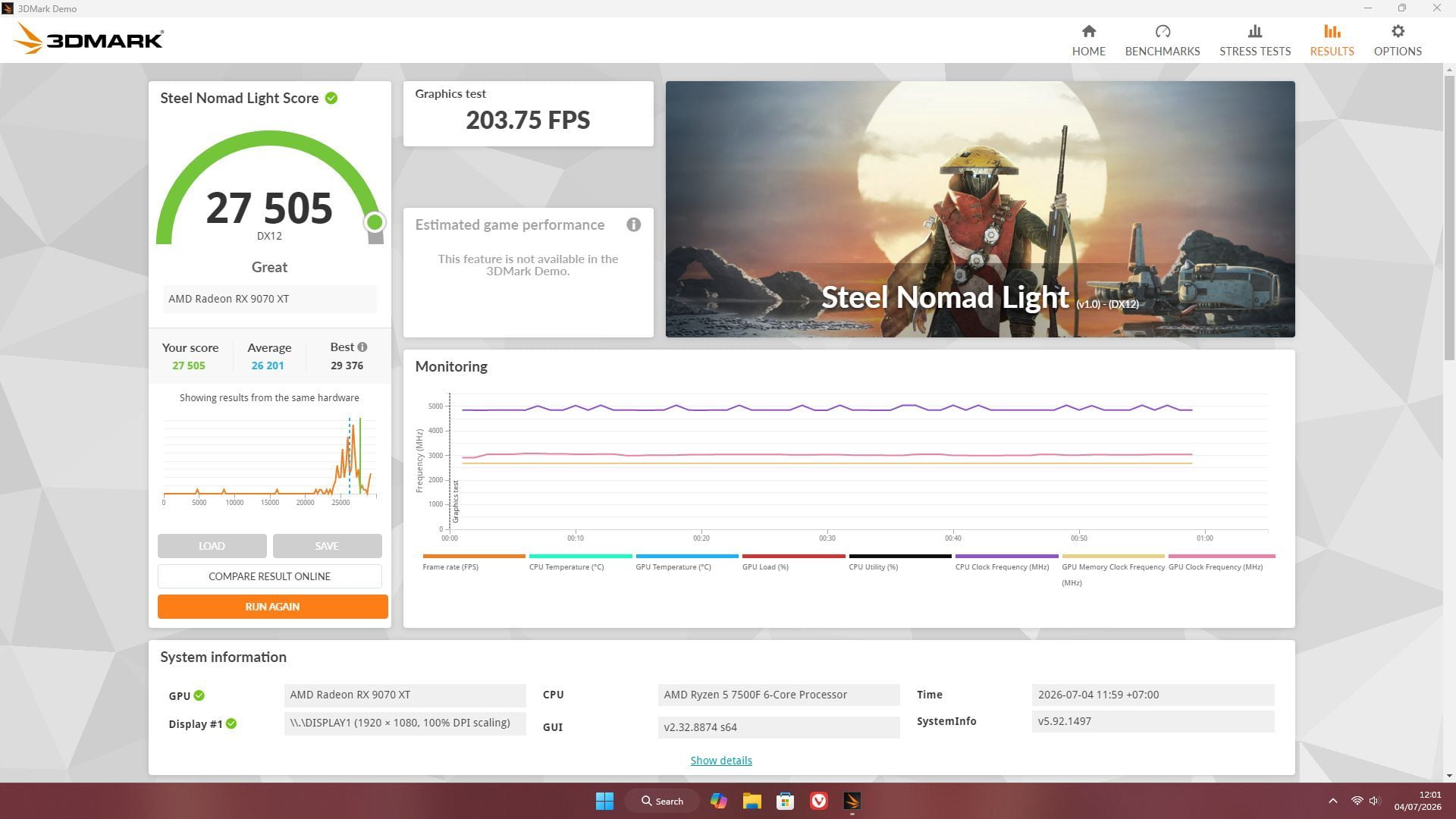Image resolution: width=1456 pixels, height=819 pixels.
Task: Click the 3DMark logo
Action: tap(89, 39)
